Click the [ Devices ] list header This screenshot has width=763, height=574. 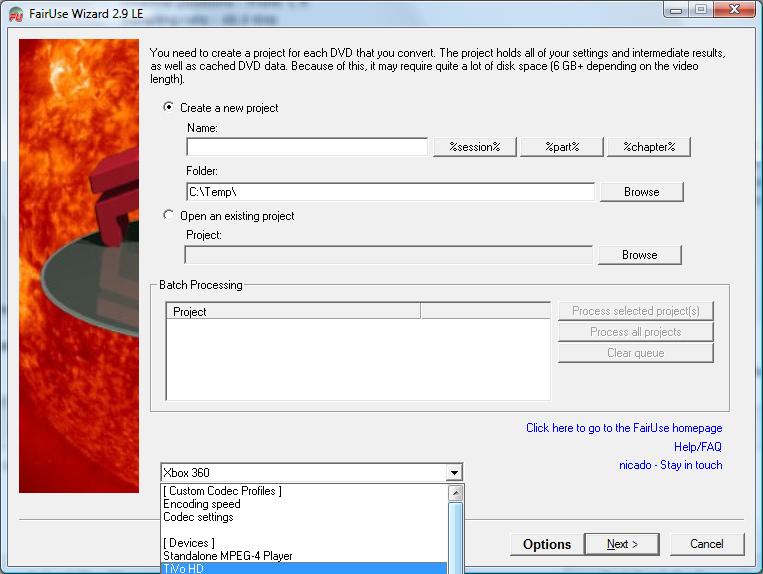tap(304, 543)
